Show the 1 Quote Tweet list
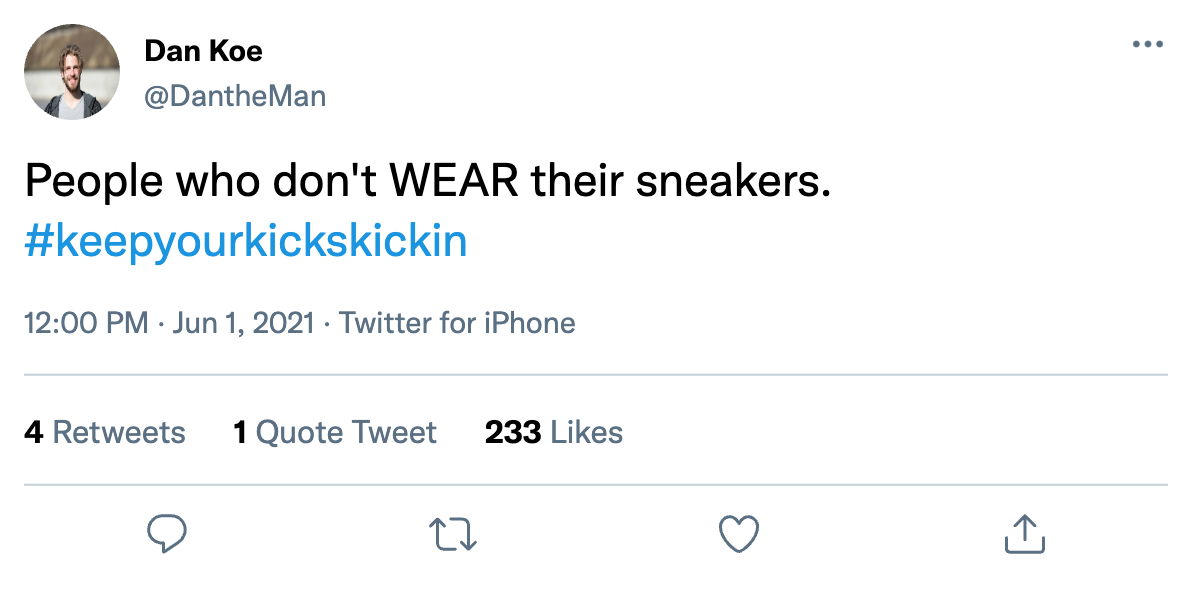1192x606 pixels. (x=335, y=432)
